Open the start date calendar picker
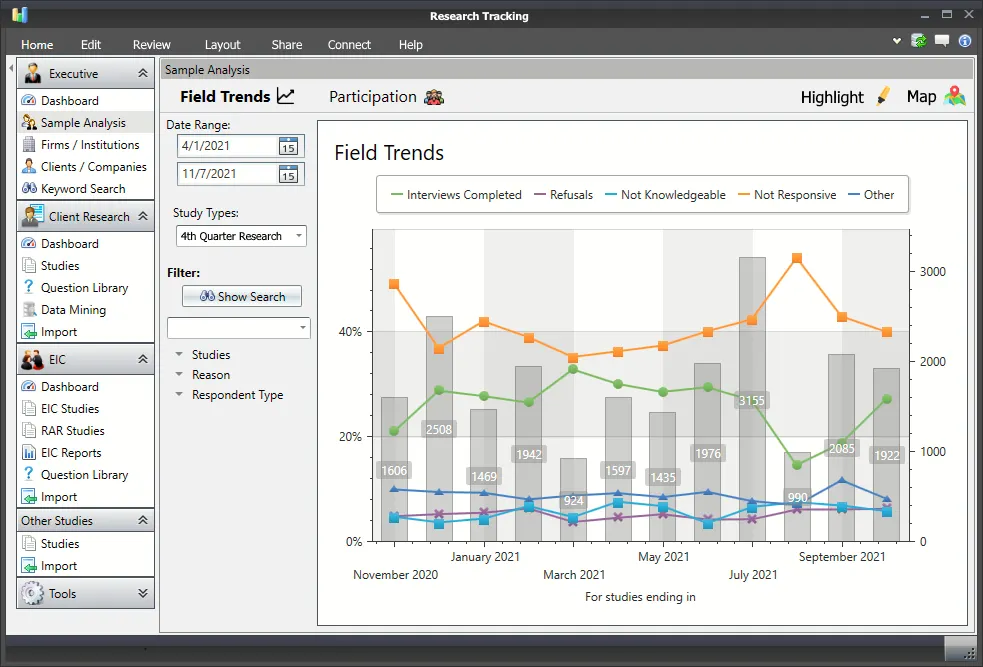983x667 pixels. click(x=288, y=146)
